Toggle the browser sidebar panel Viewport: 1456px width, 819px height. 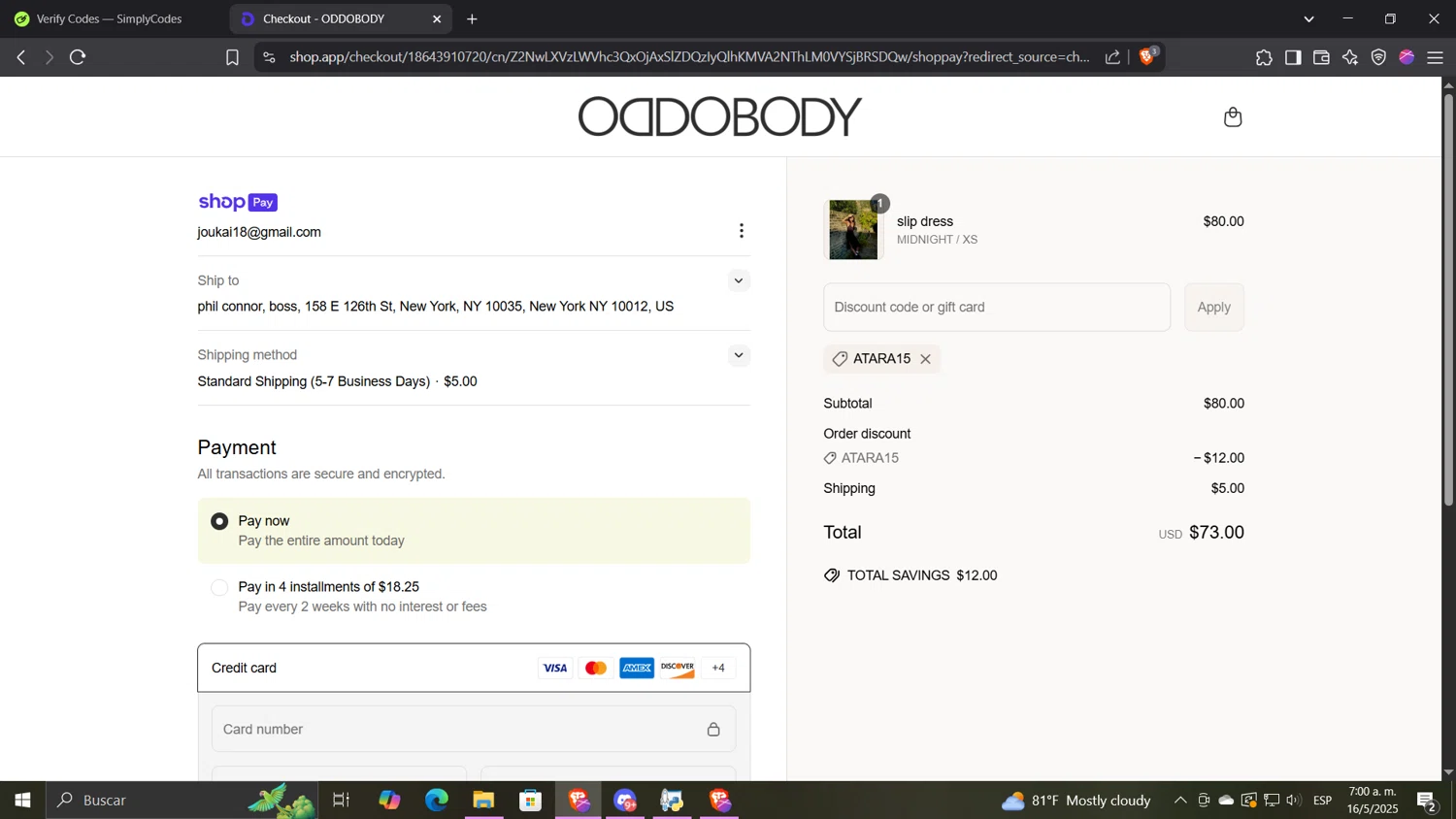tap(1293, 58)
